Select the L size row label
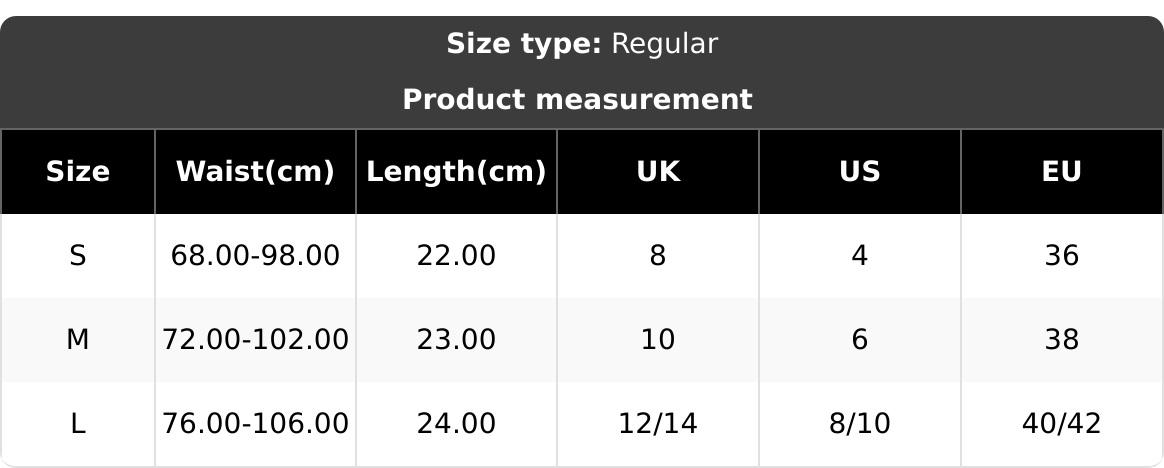This screenshot has width=1164, height=468. click(x=78, y=424)
